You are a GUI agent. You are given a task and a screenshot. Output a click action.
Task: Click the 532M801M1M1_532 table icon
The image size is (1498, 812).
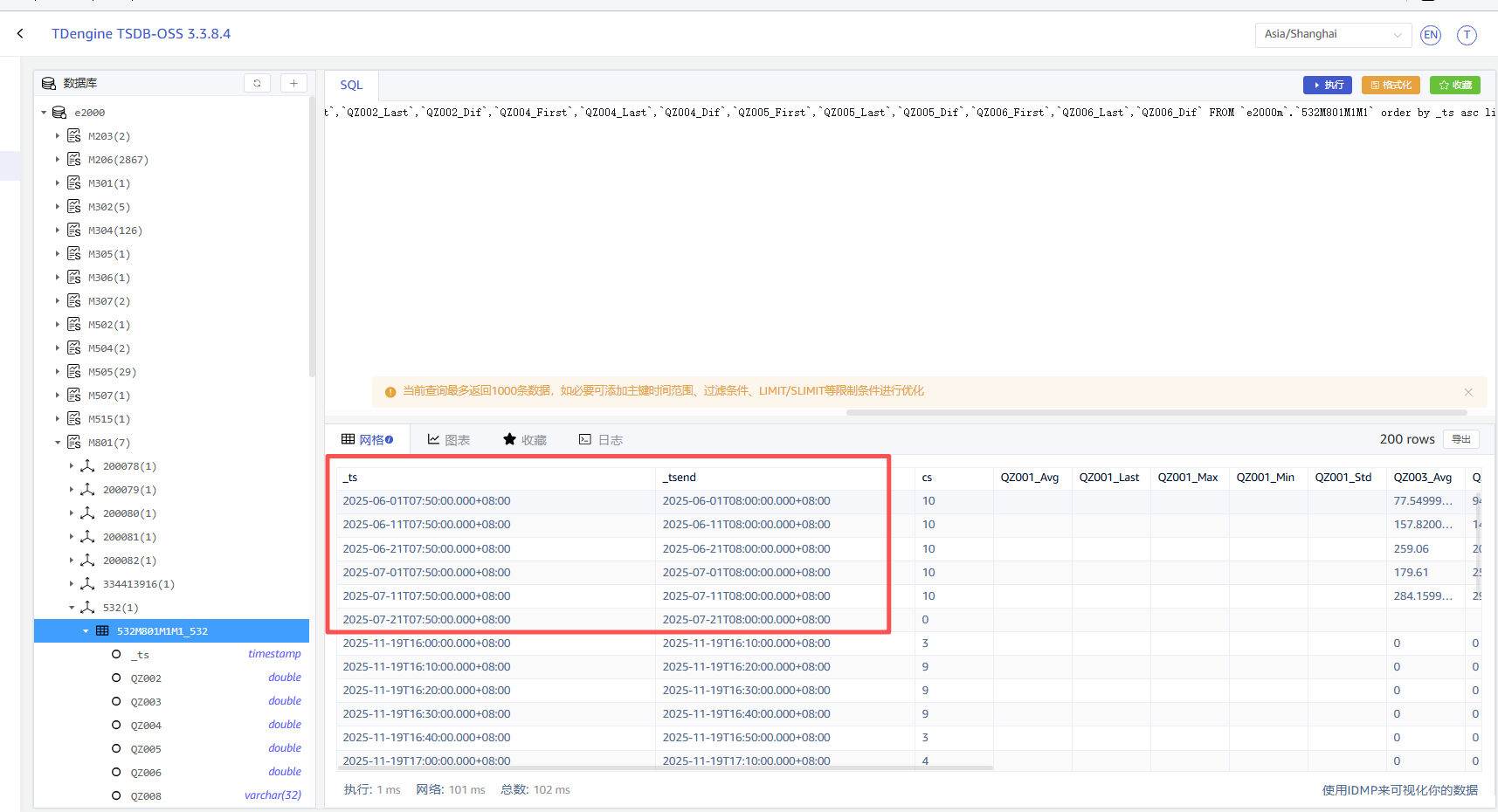coord(102,631)
